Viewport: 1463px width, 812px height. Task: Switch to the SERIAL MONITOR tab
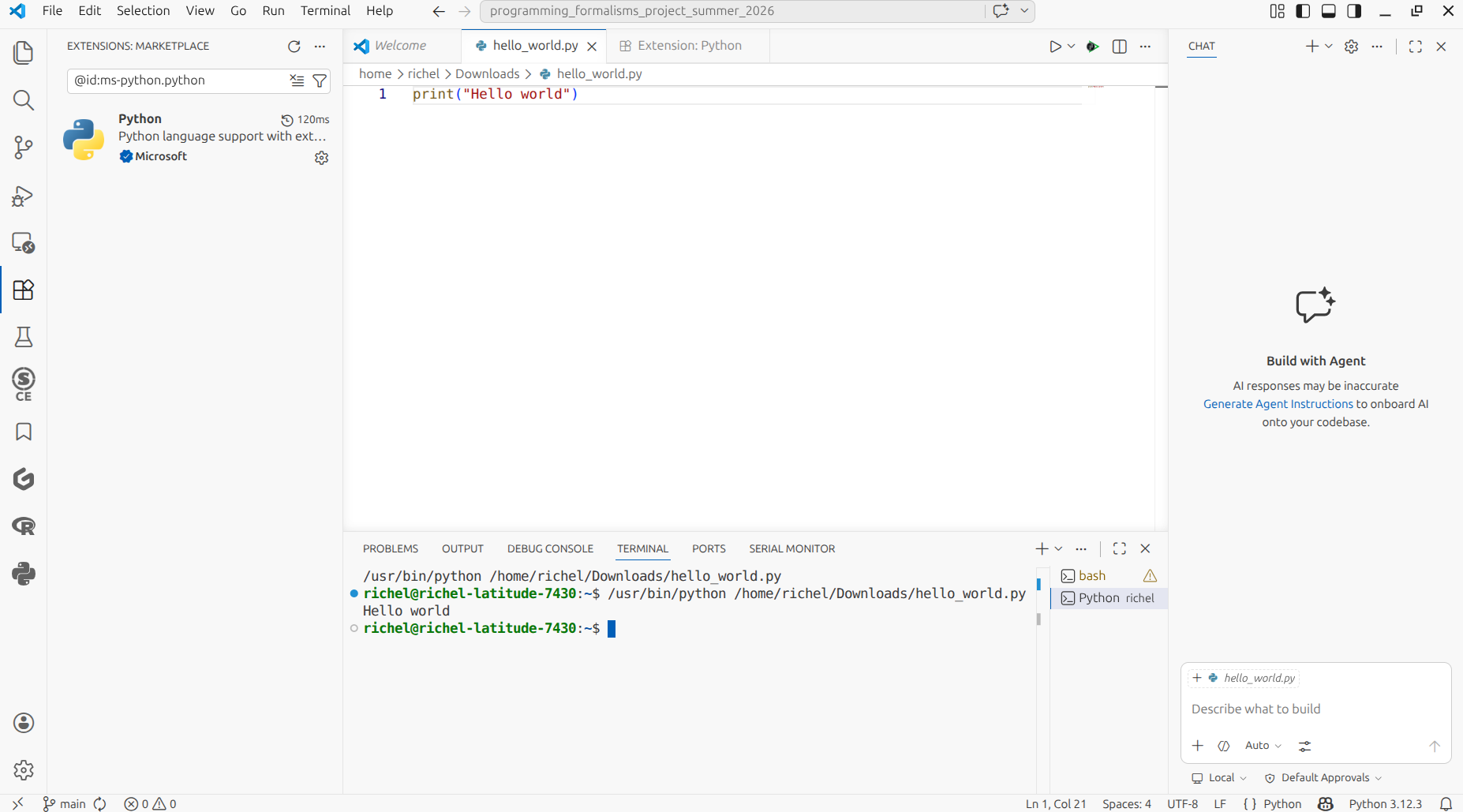tap(791, 548)
